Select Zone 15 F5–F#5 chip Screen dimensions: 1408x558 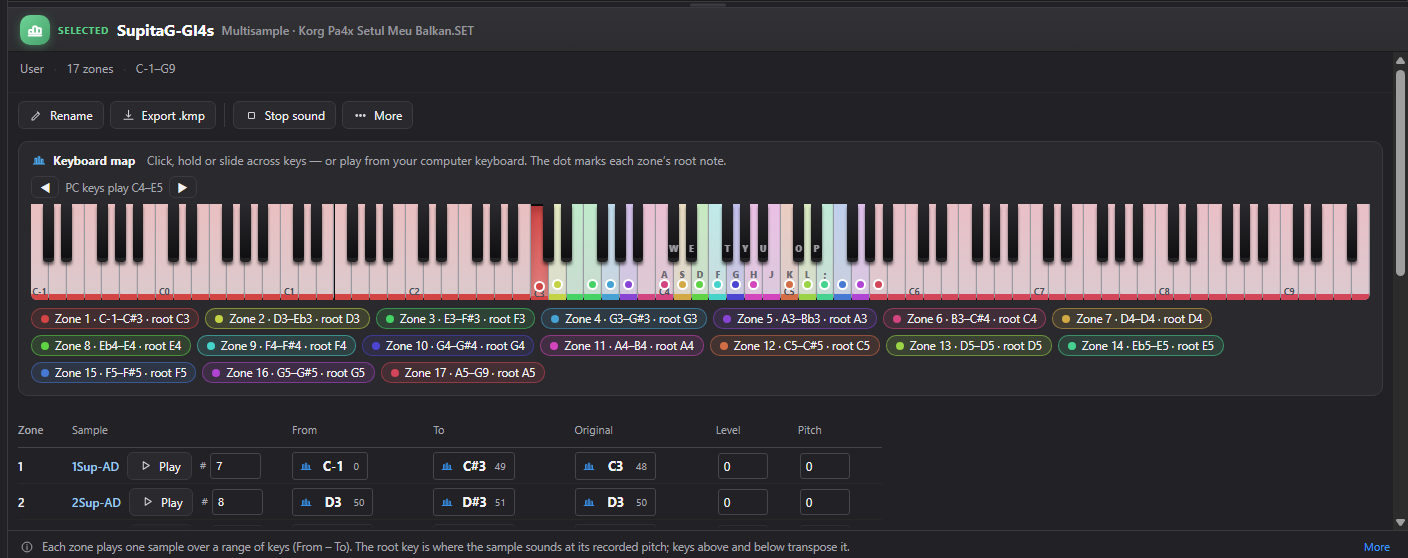[x=113, y=373]
